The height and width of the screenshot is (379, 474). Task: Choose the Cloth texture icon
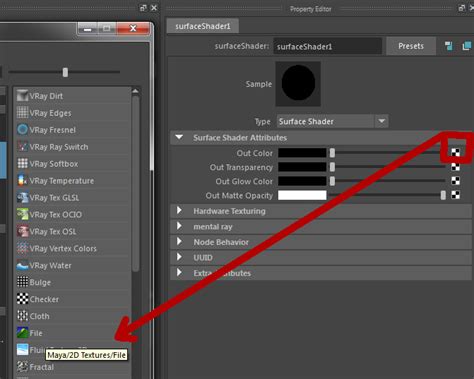[22, 316]
